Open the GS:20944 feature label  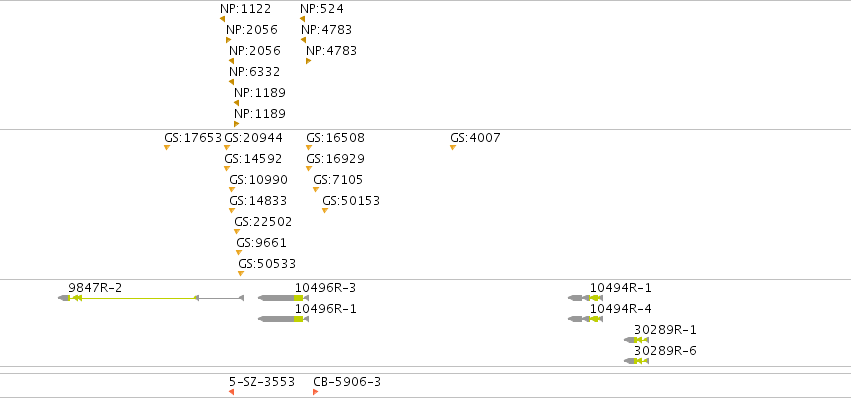(253, 138)
